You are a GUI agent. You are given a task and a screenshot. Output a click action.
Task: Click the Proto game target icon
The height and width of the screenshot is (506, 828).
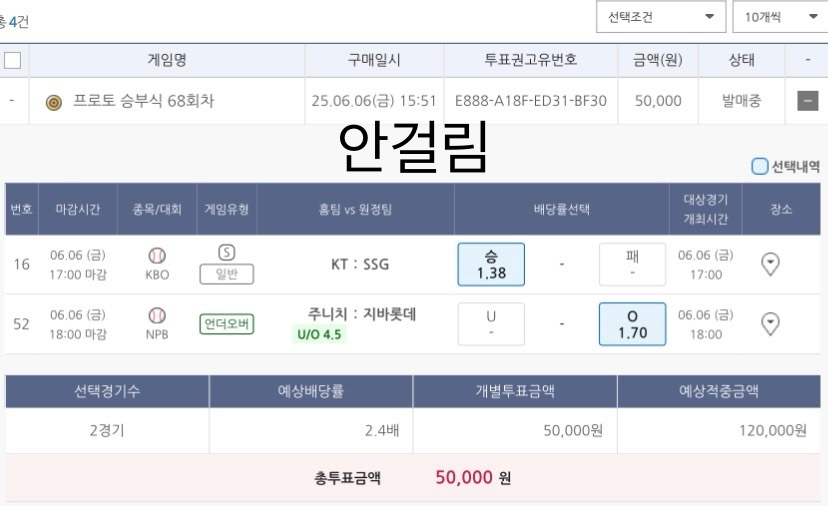click(54, 101)
